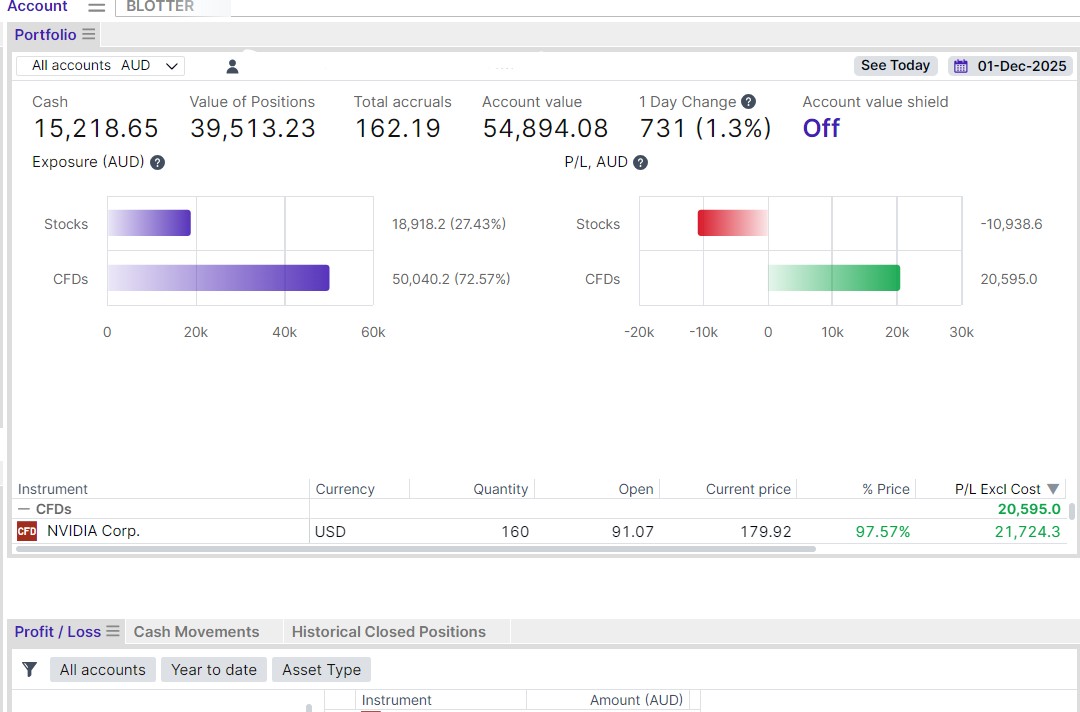Open the Account hamburger menu icon
This screenshot has width=1080, height=712.
coord(96,8)
